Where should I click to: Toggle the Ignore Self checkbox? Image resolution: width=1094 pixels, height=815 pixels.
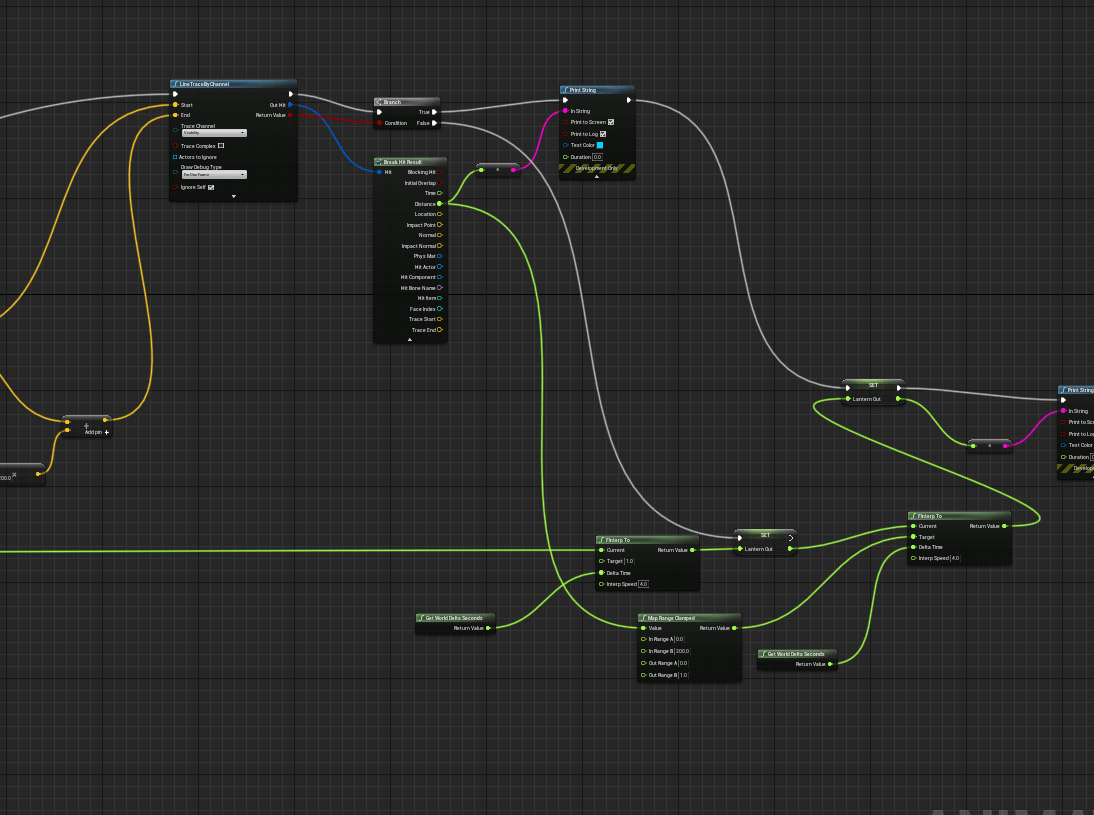point(211,187)
